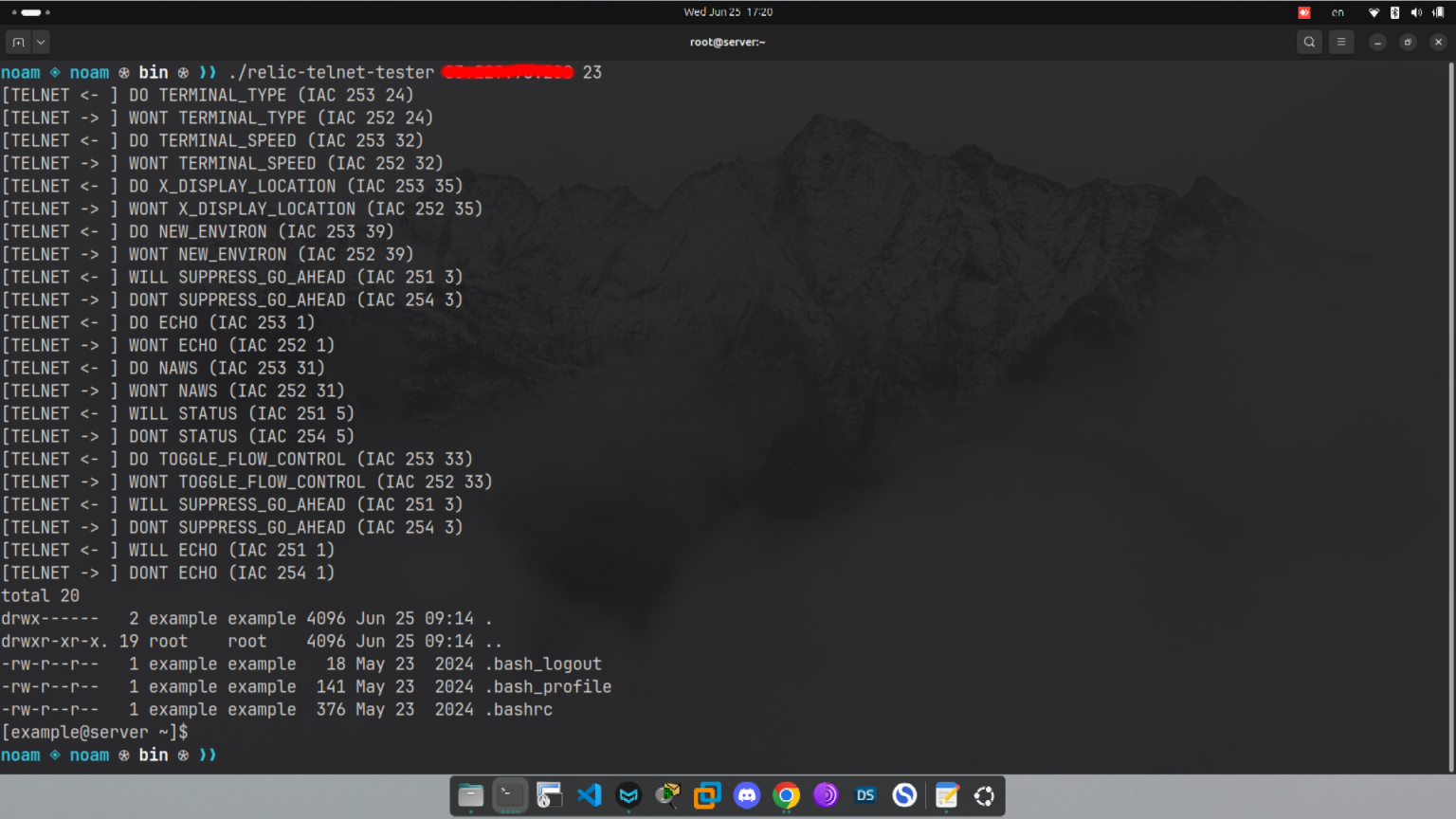Open terminal search with the magnifier button

coord(1309,42)
